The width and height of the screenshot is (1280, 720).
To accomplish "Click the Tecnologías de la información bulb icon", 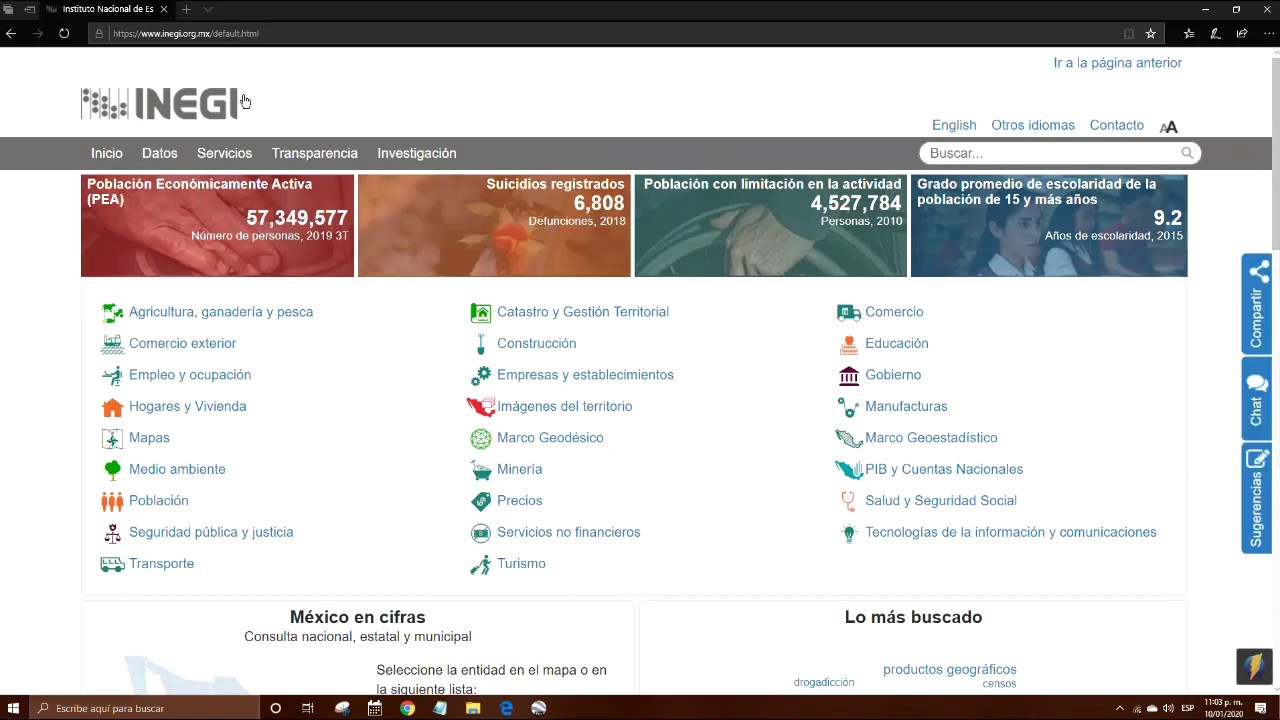I will (849, 533).
